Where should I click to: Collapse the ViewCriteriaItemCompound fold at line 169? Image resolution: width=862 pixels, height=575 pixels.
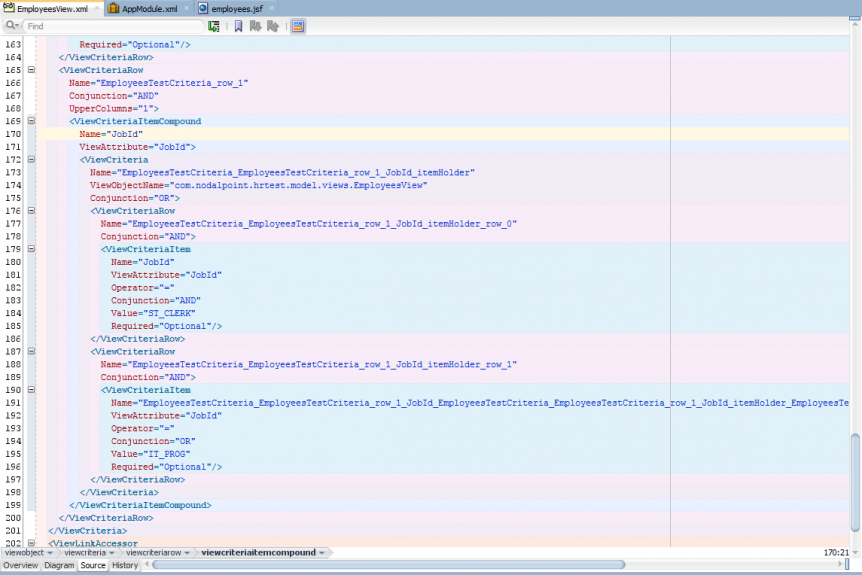[x=31, y=121]
